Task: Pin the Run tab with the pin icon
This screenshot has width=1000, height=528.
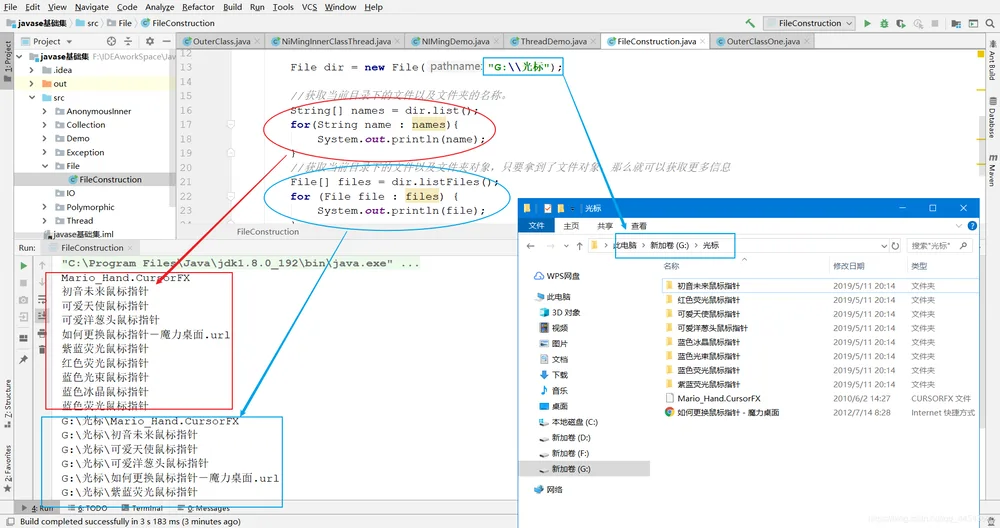Action: [24, 360]
